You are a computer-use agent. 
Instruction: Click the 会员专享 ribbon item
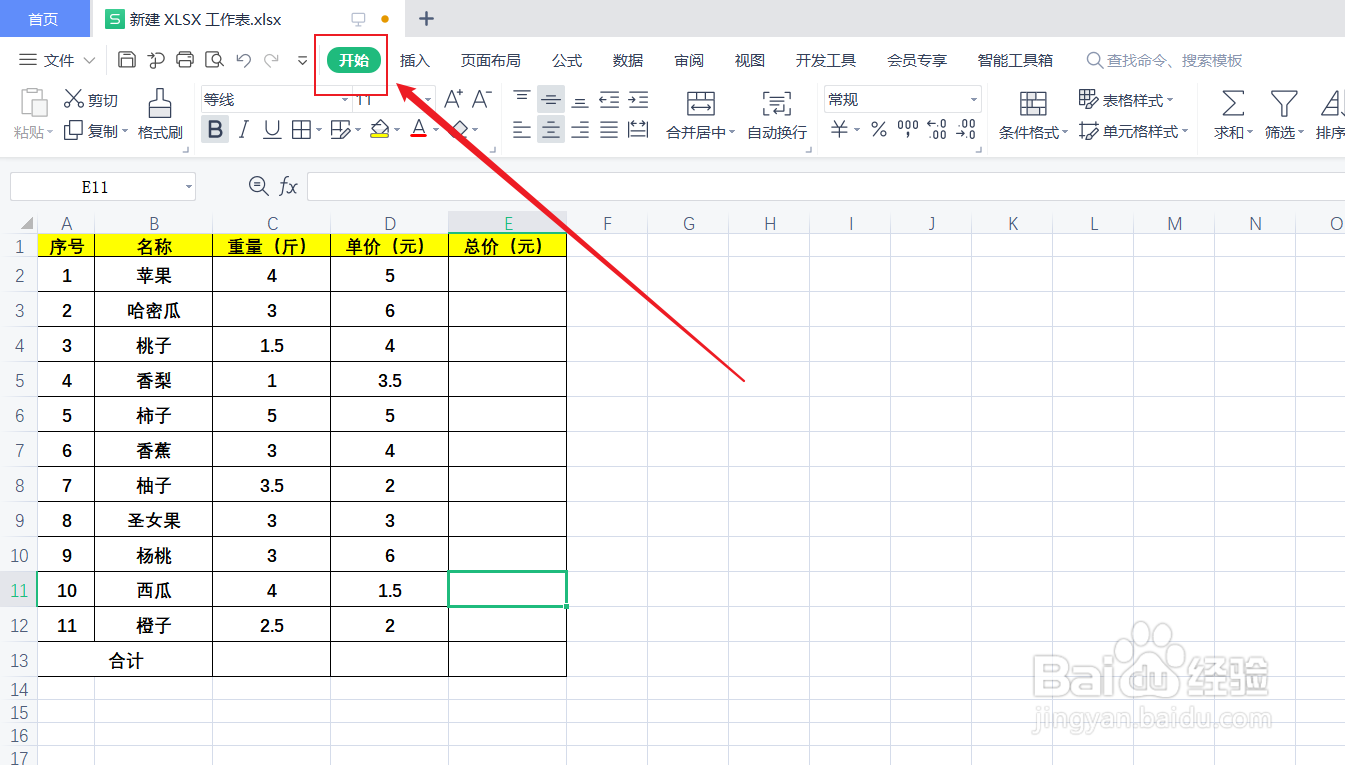coord(916,60)
